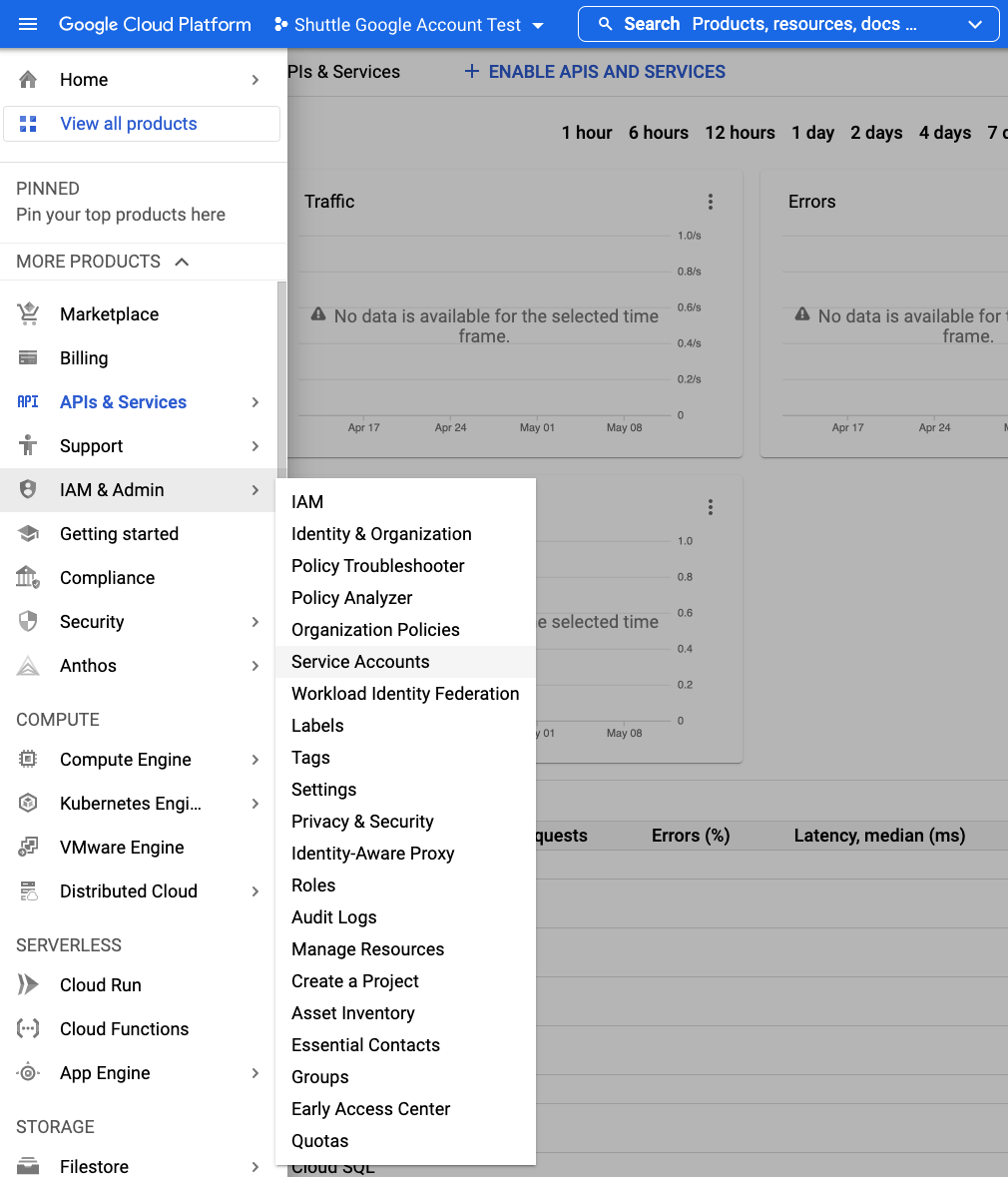Click the Support person icon
This screenshot has width=1008, height=1177.
click(x=28, y=445)
